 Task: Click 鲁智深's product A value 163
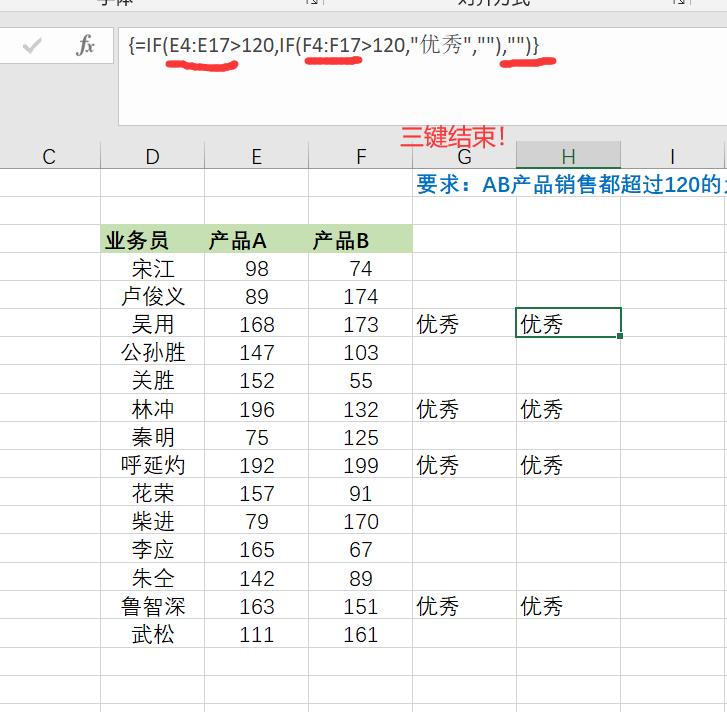coord(256,606)
